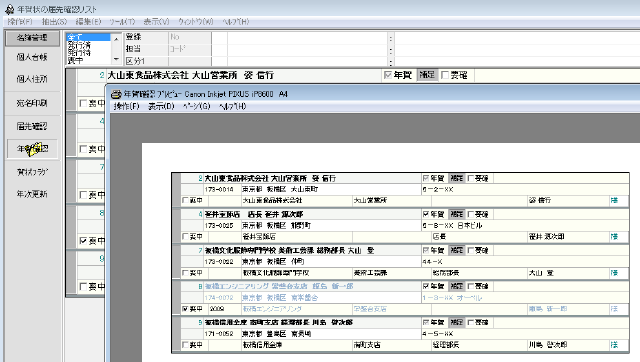This screenshot has width=640, height=362.
Task: Click the 年賀 checkbox for 板橋エンジニアリング in the preview
Action: click(426, 286)
